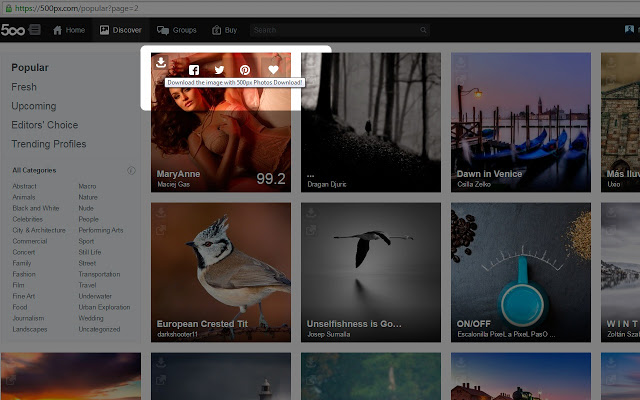Viewport: 640px width, 400px height.
Task: Open the ON/OFF coffee cup photo
Action: coord(521,272)
